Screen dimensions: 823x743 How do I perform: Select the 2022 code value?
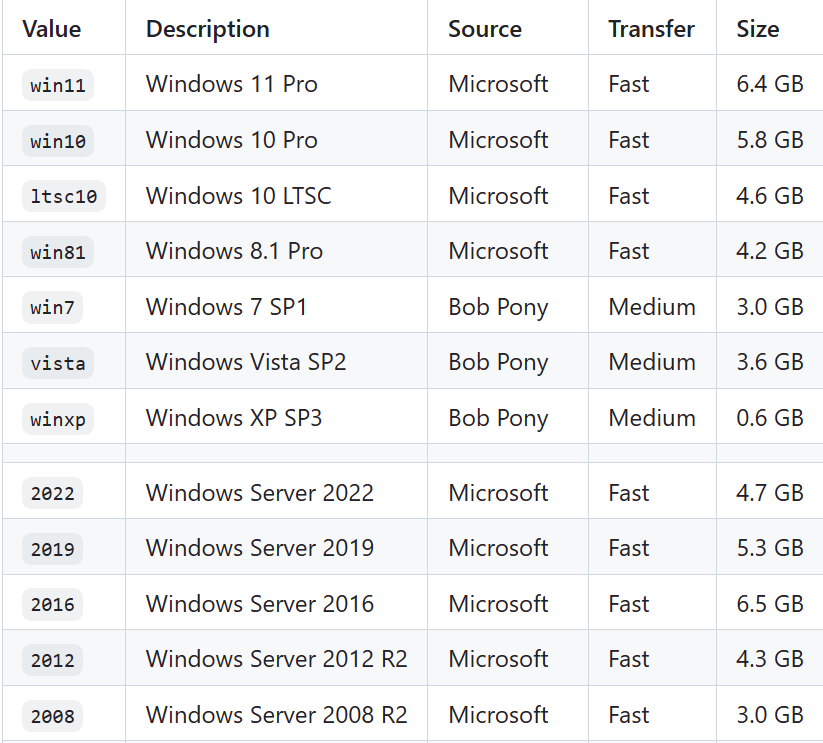[52, 493]
